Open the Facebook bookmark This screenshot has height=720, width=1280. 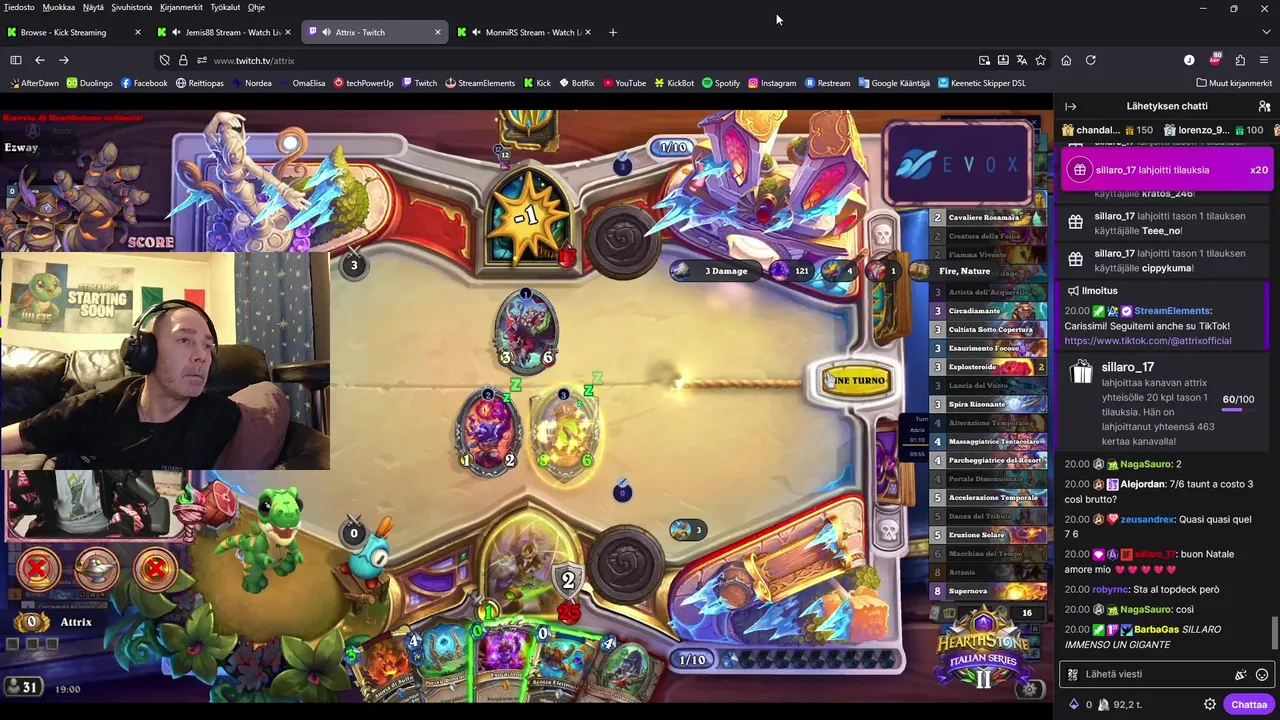144,83
